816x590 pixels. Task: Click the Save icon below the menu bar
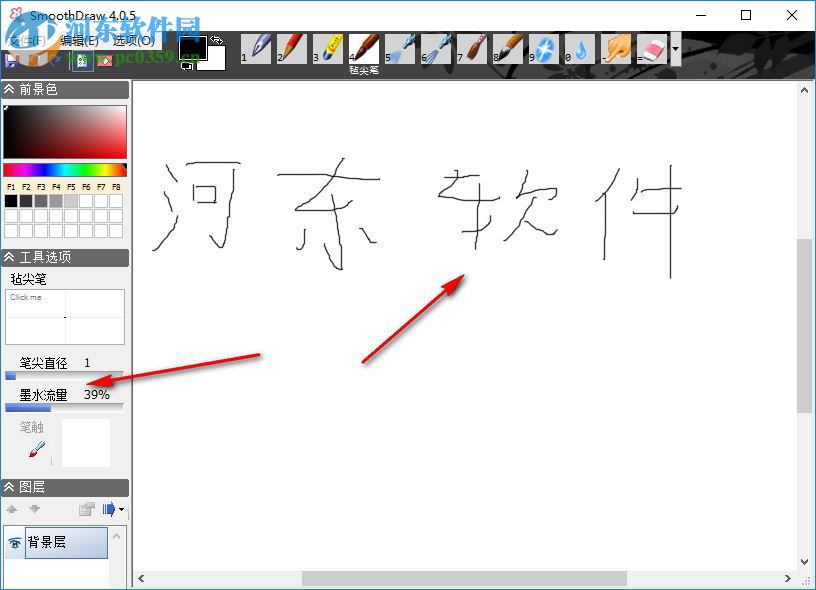tap(10, 60)
